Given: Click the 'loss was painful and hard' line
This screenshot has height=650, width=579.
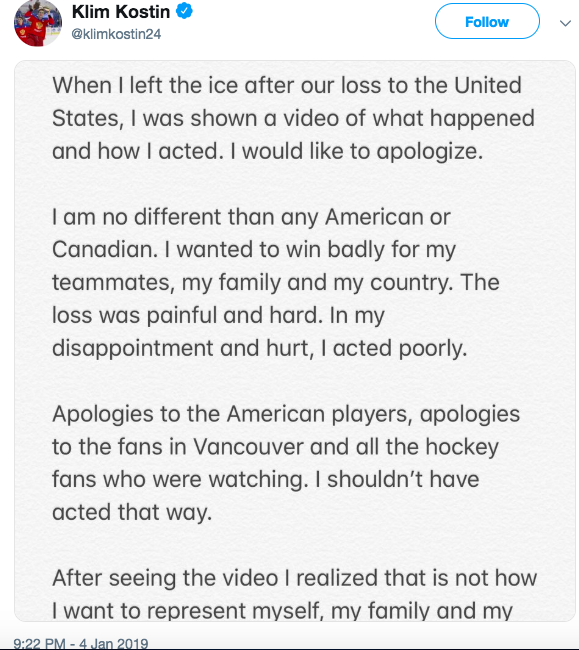Looking at the screenshot, I should pyautogui.click(x=218, y=315).
